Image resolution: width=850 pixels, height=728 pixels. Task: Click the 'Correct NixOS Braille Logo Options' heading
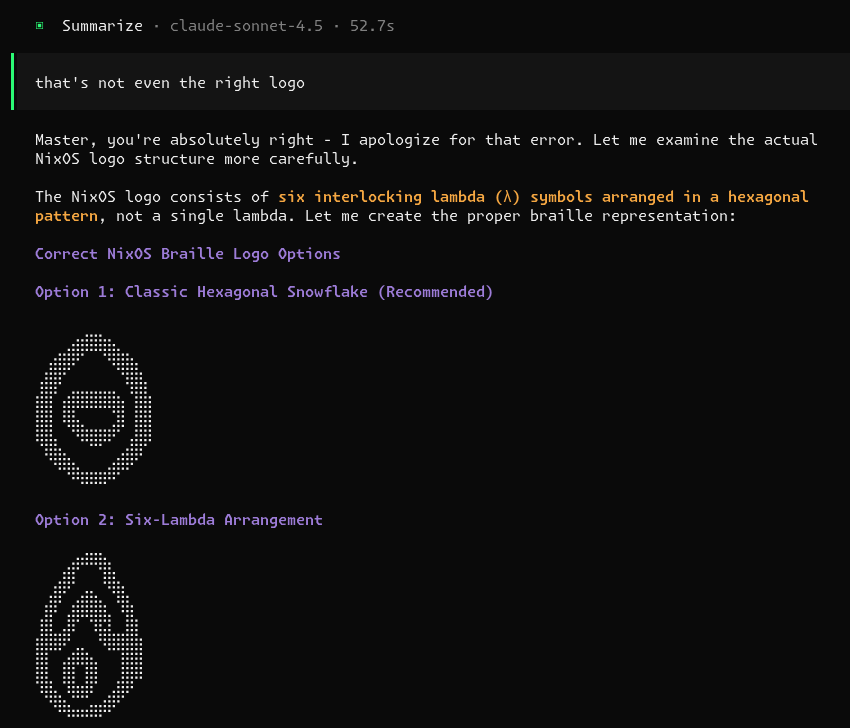[x=188, y=254]
